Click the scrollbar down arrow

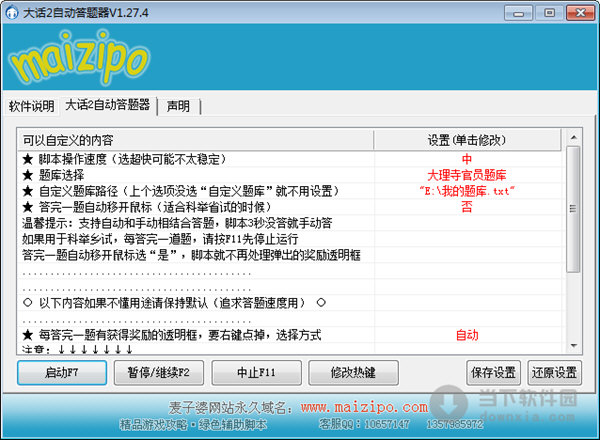[573, 345]
